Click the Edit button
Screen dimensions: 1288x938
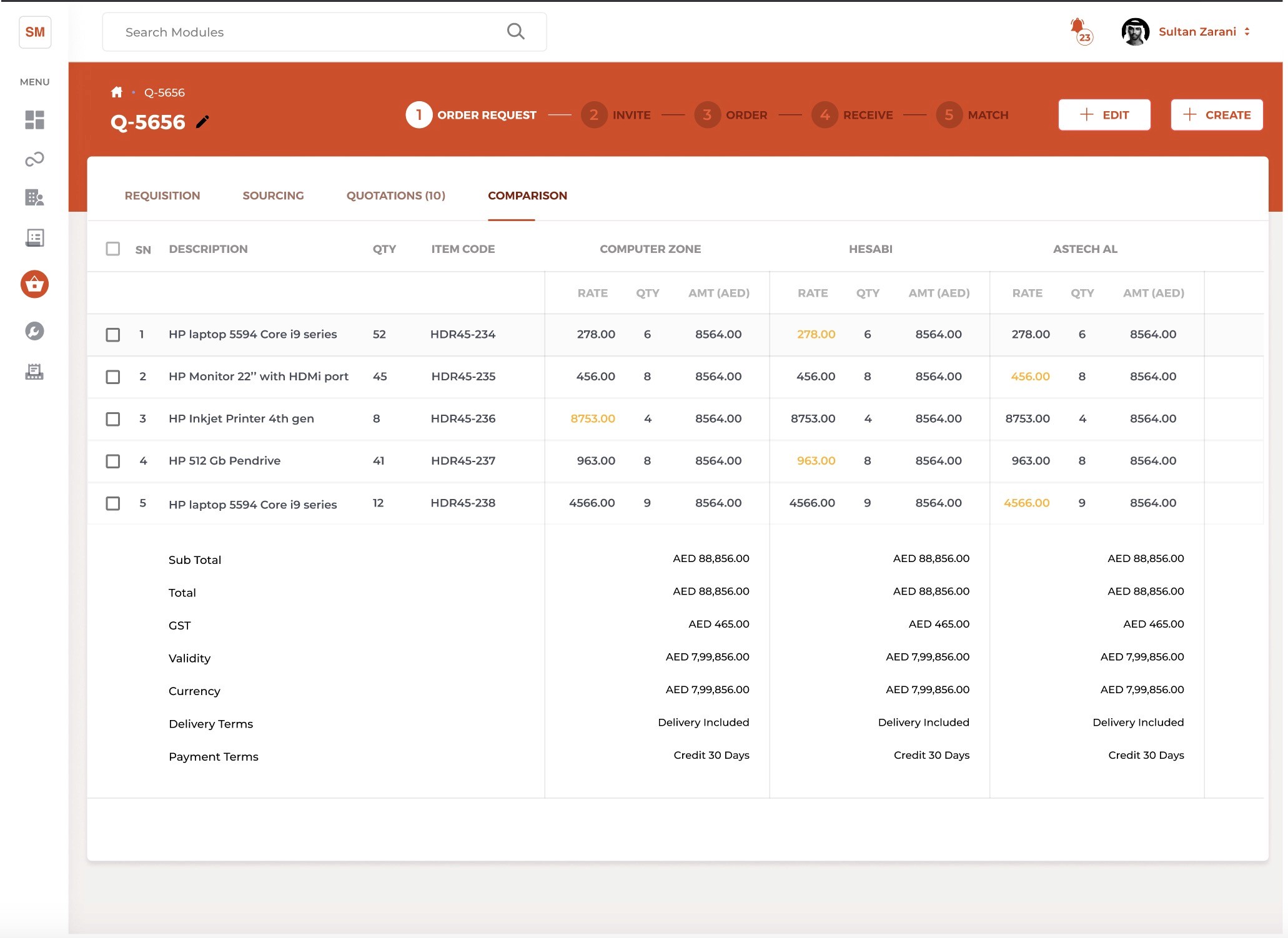click(1104, 115)
